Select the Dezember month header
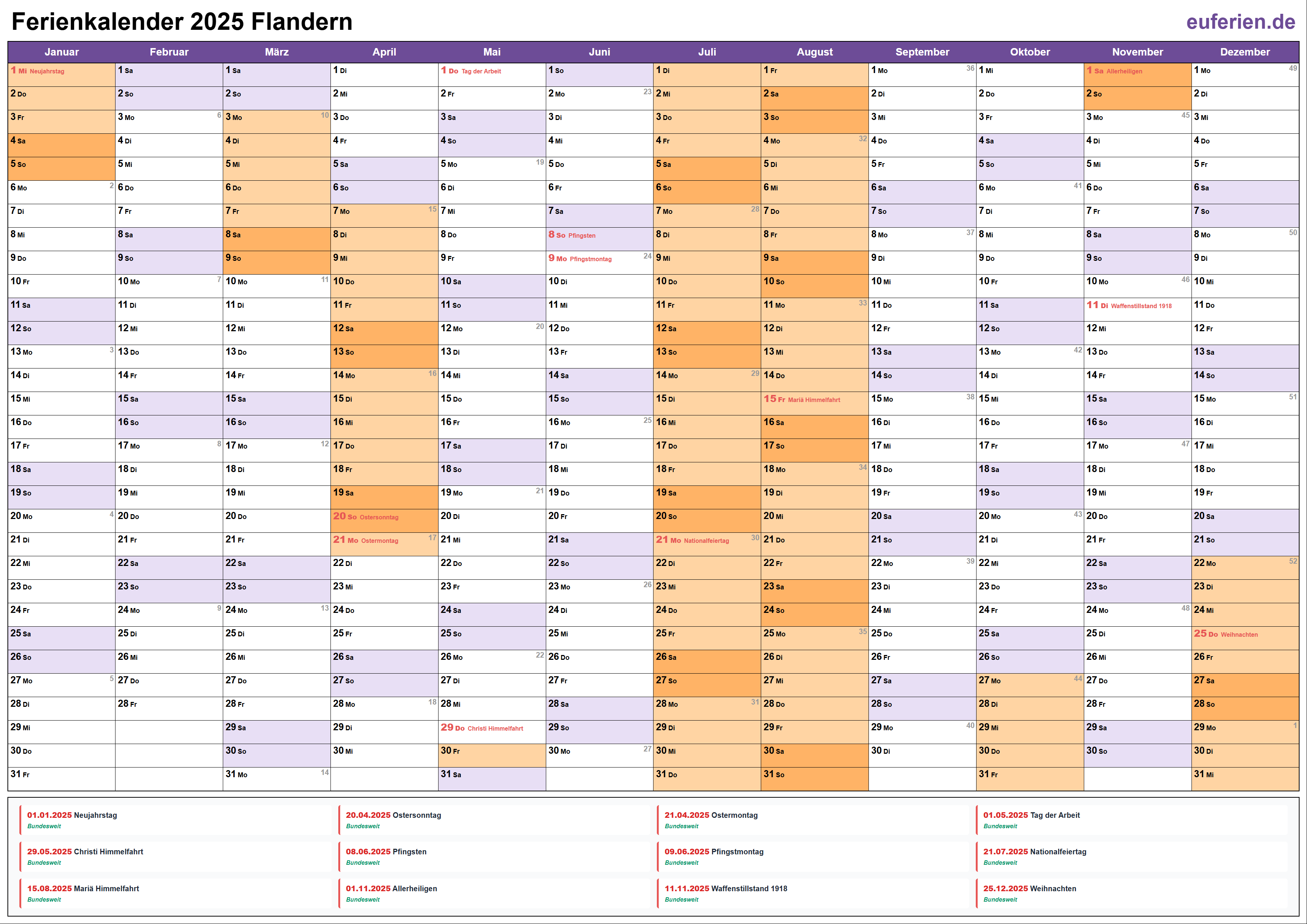 tap(1245, 52)
